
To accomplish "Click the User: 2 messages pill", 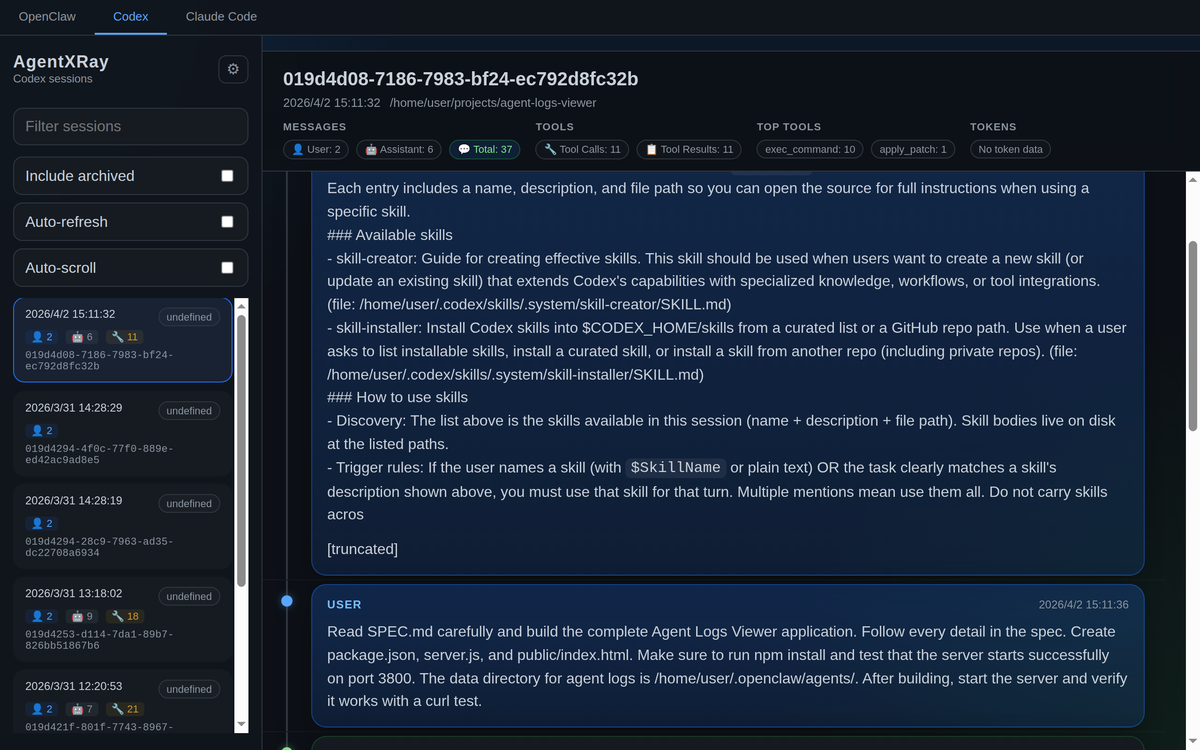I will click(316, 149).
